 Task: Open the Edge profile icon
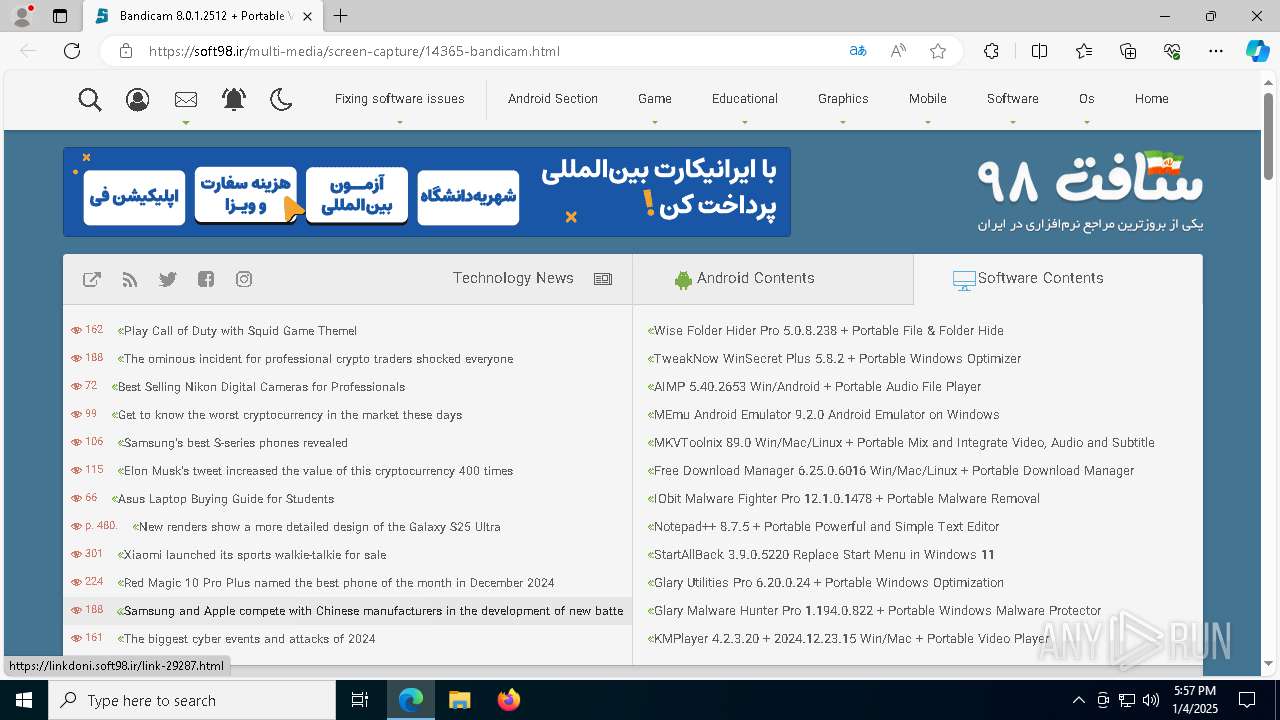(22, 16)
